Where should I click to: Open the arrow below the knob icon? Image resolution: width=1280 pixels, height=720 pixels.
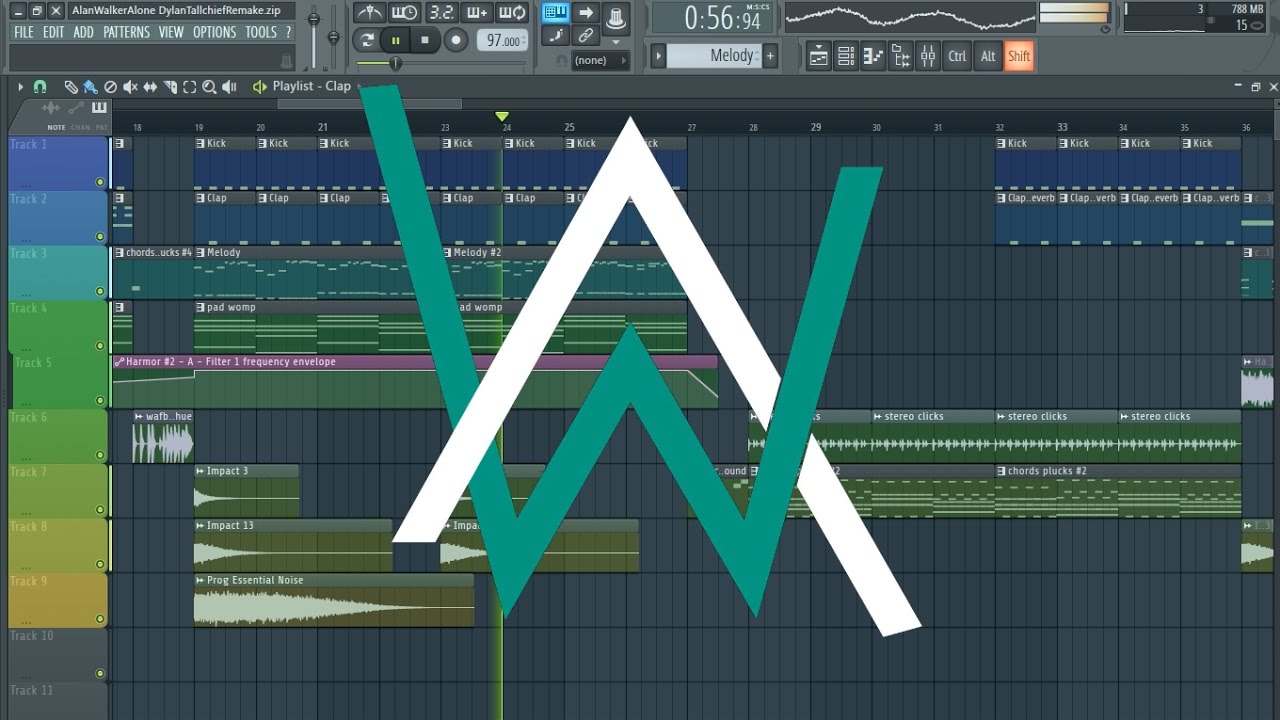pos(616,42)
